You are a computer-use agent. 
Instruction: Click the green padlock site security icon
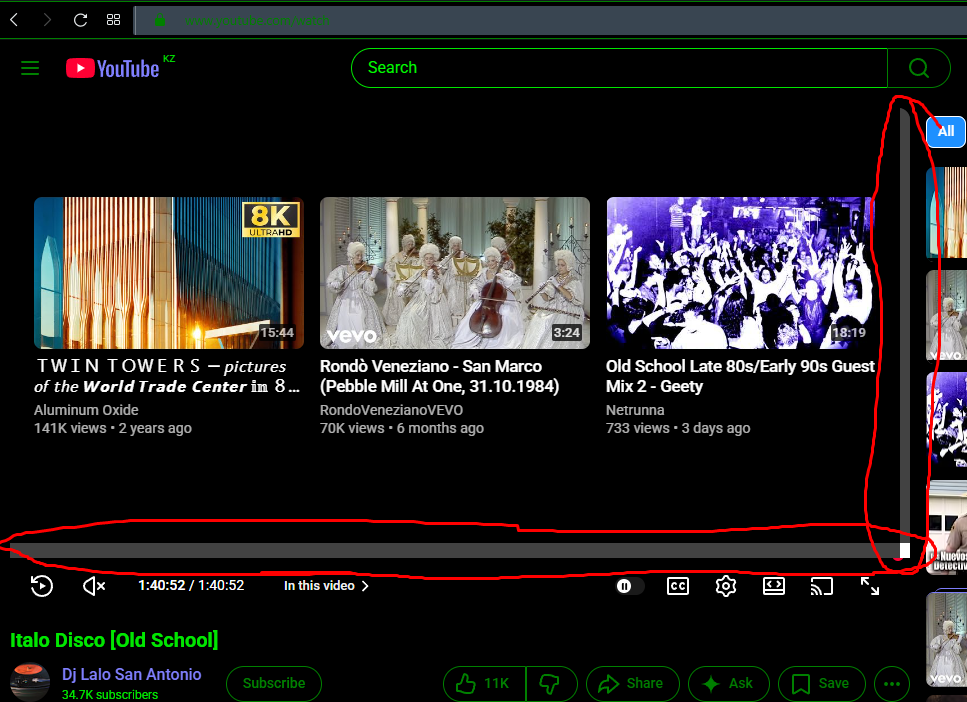160,20
